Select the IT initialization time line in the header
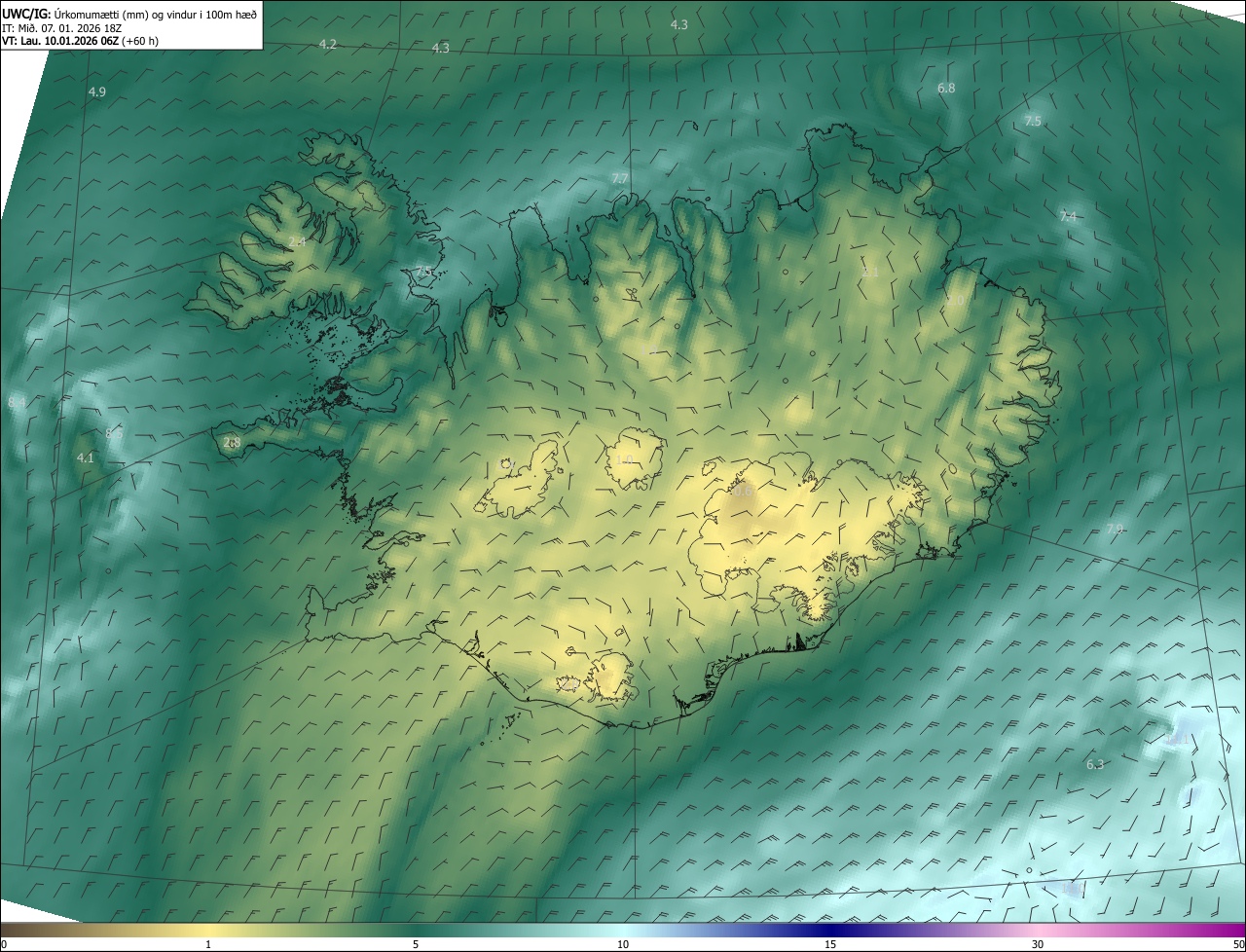Image resolution: width=1246 pixels, height=952 pixels. click(x=60, y=27)
